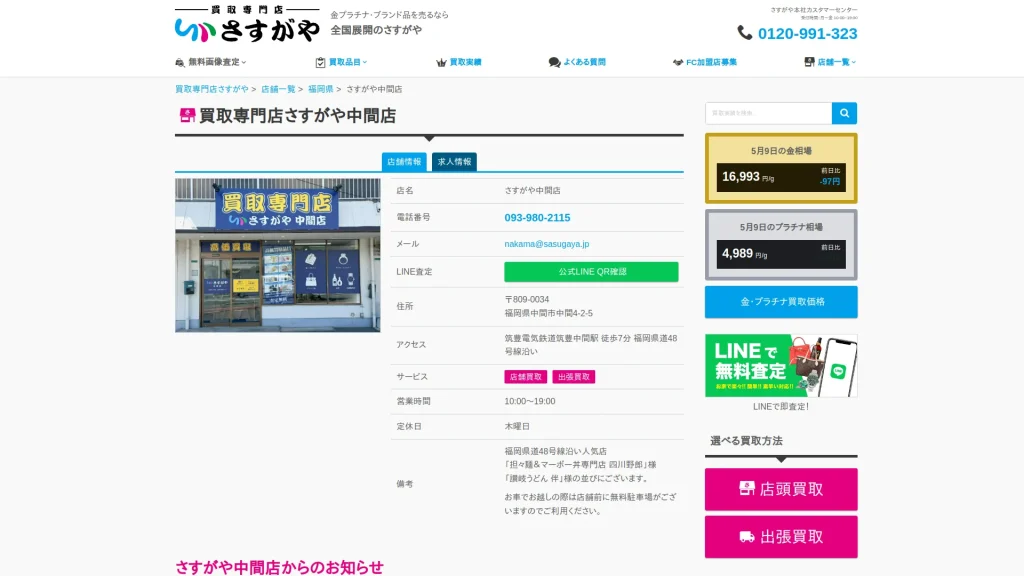
Task: Click the 出張買取 service tag
Action: pyautogui.click(x=573, y=377)
